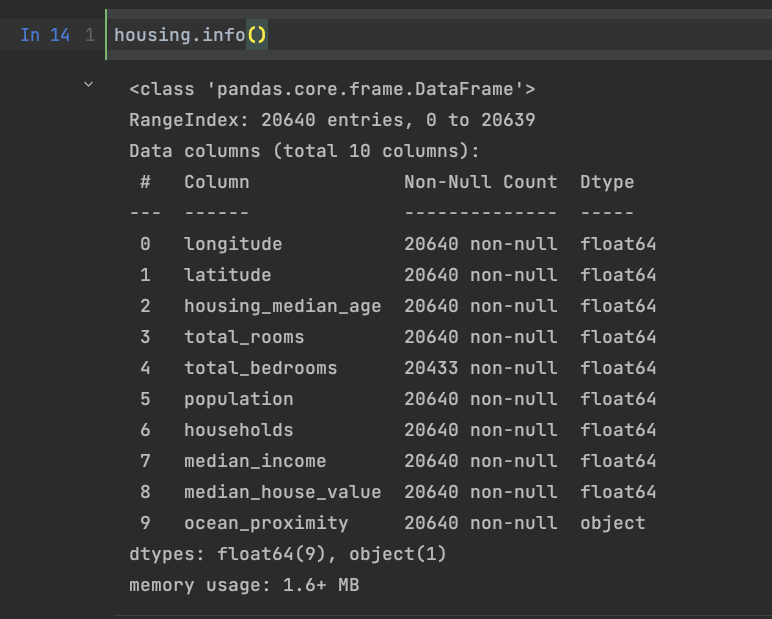Click the highlighted parentheses after info
Viewport: 772px width, 619px height.
coord(256,35)
